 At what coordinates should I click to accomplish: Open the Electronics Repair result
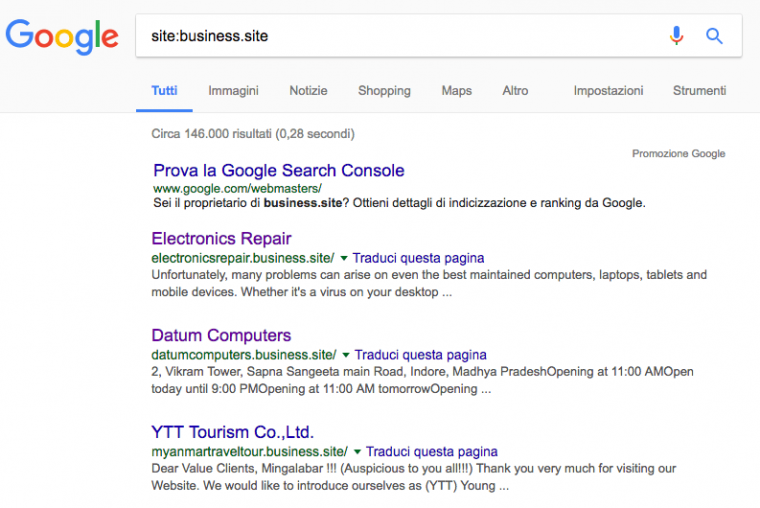[x=221, y=238]
